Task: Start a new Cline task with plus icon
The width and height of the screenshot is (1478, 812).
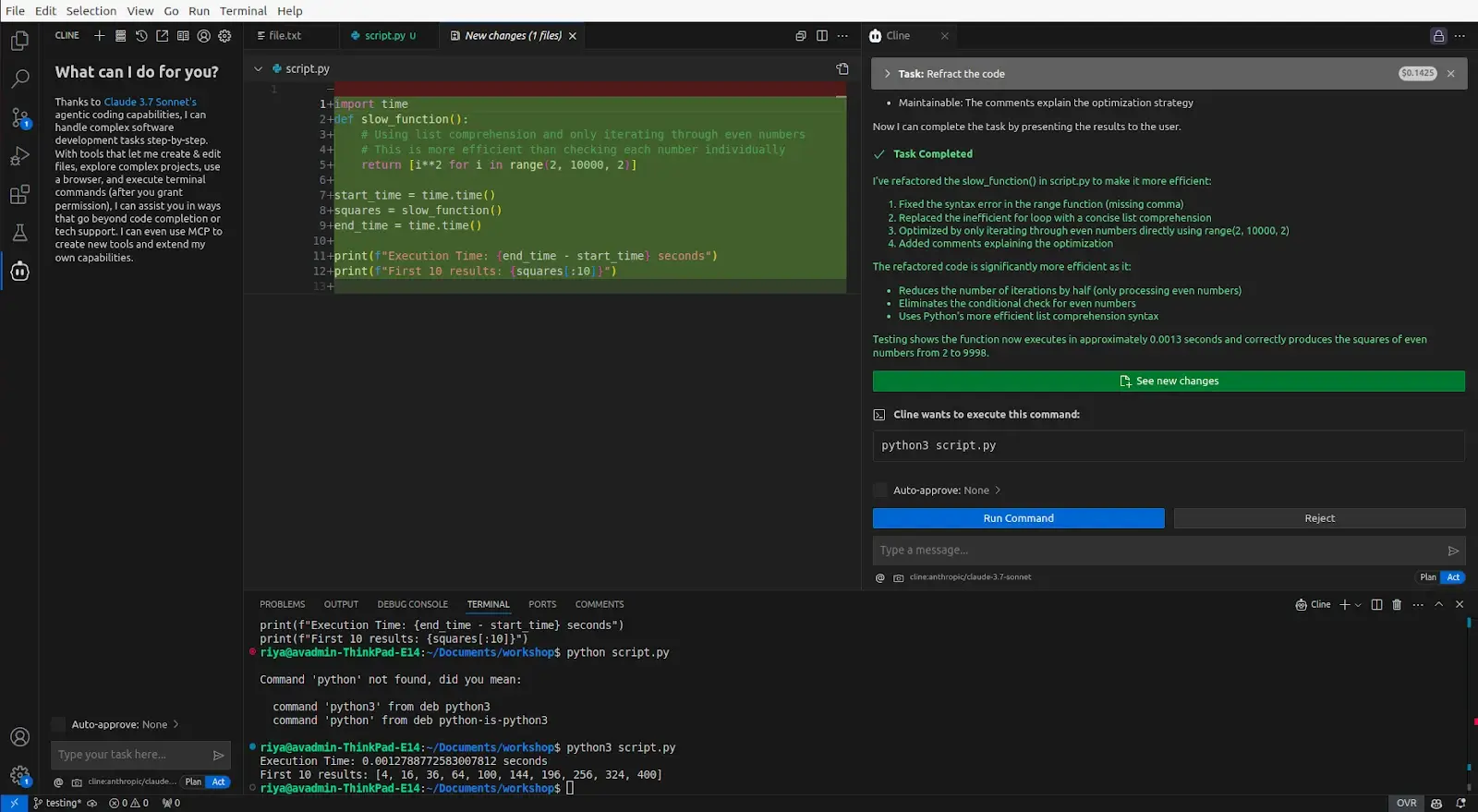Action: pyautogui.click(x=100, y=36)
